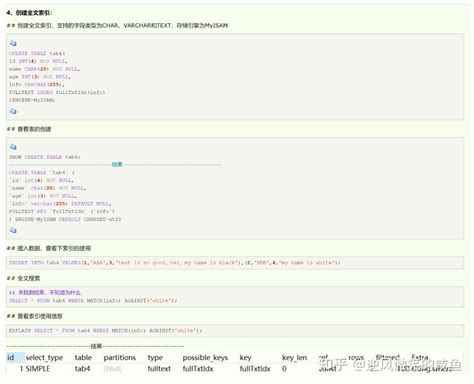474x384 pixels.
Task: Click the 'tab4' cell in the table column
Action: [82, 369]
